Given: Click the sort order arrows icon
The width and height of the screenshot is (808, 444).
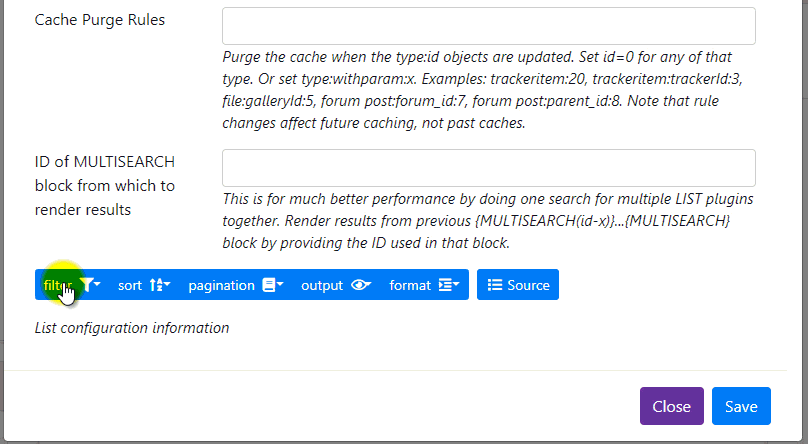Looking at the screenshot, I should pyautogui.click(x=157, y=285).
